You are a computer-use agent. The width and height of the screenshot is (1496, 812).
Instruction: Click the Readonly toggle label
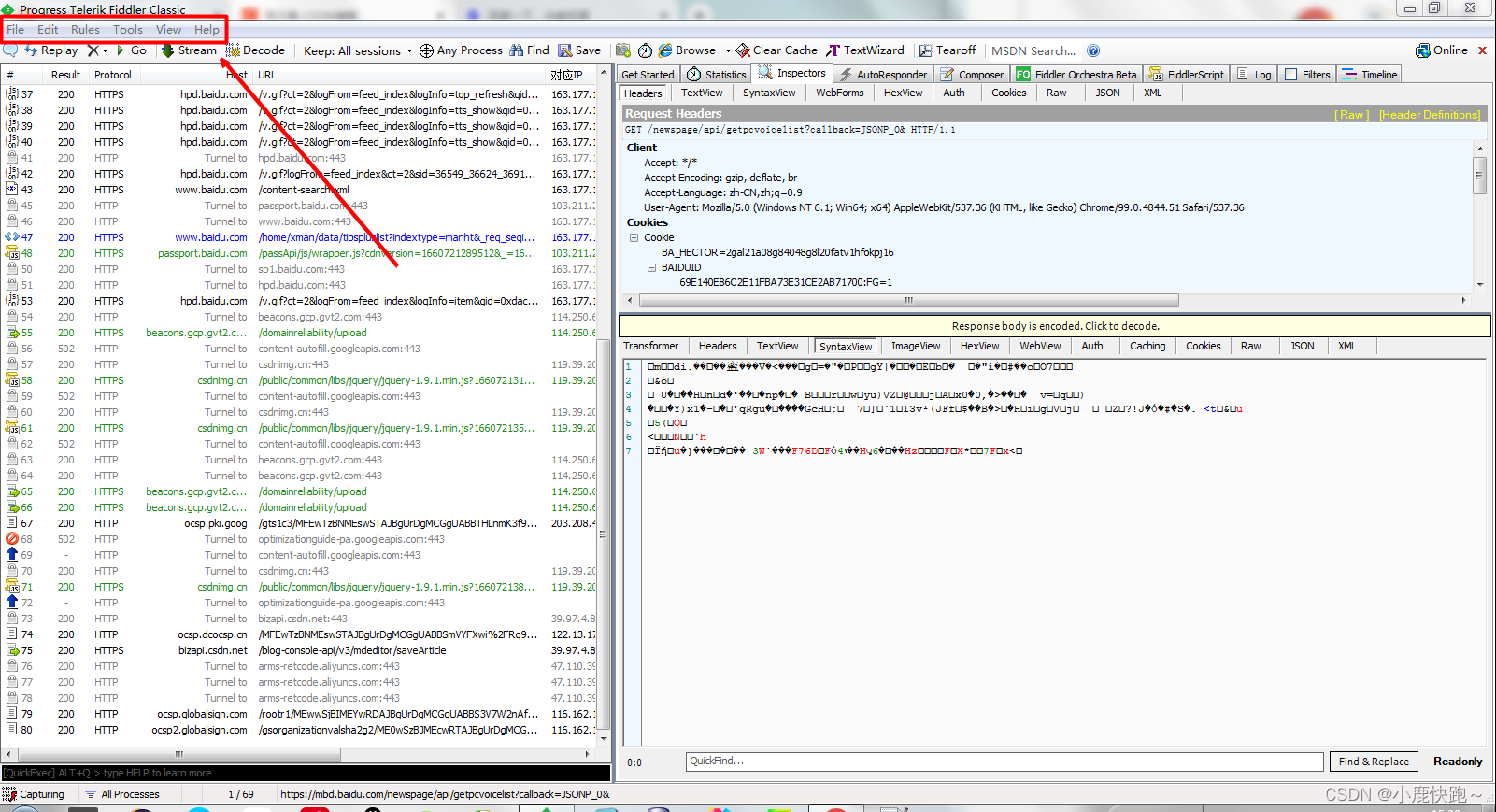point(1458,762)
